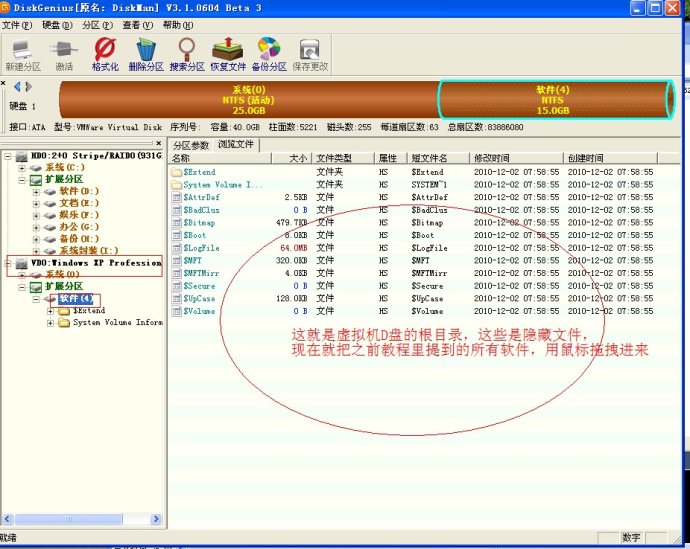Image resolution: width=690 pixels, height=549 pixels.
Task: Expand the $Extend folder tree node
Action: (50, 311)
